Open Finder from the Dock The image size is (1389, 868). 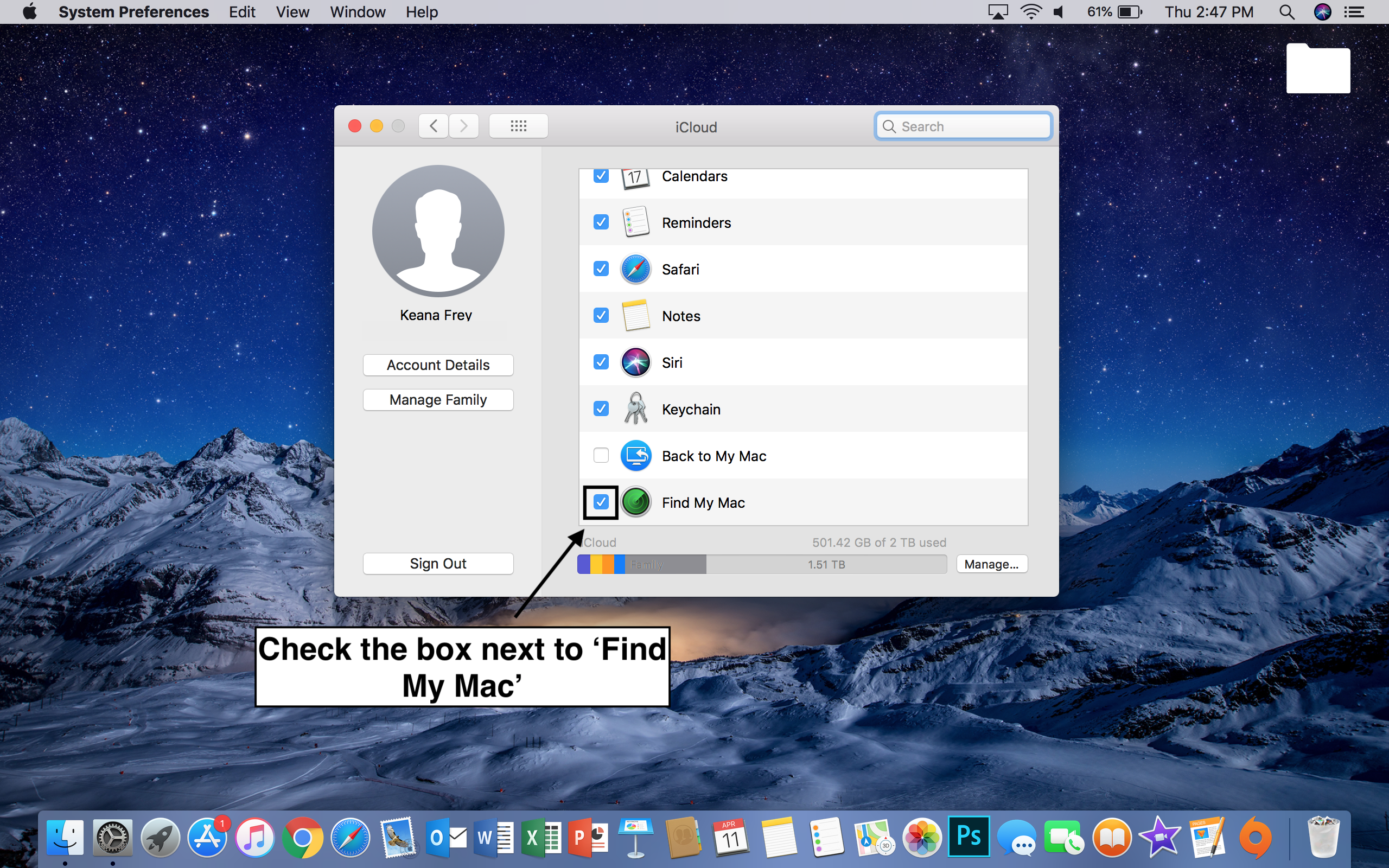click(x=65, y=838)
